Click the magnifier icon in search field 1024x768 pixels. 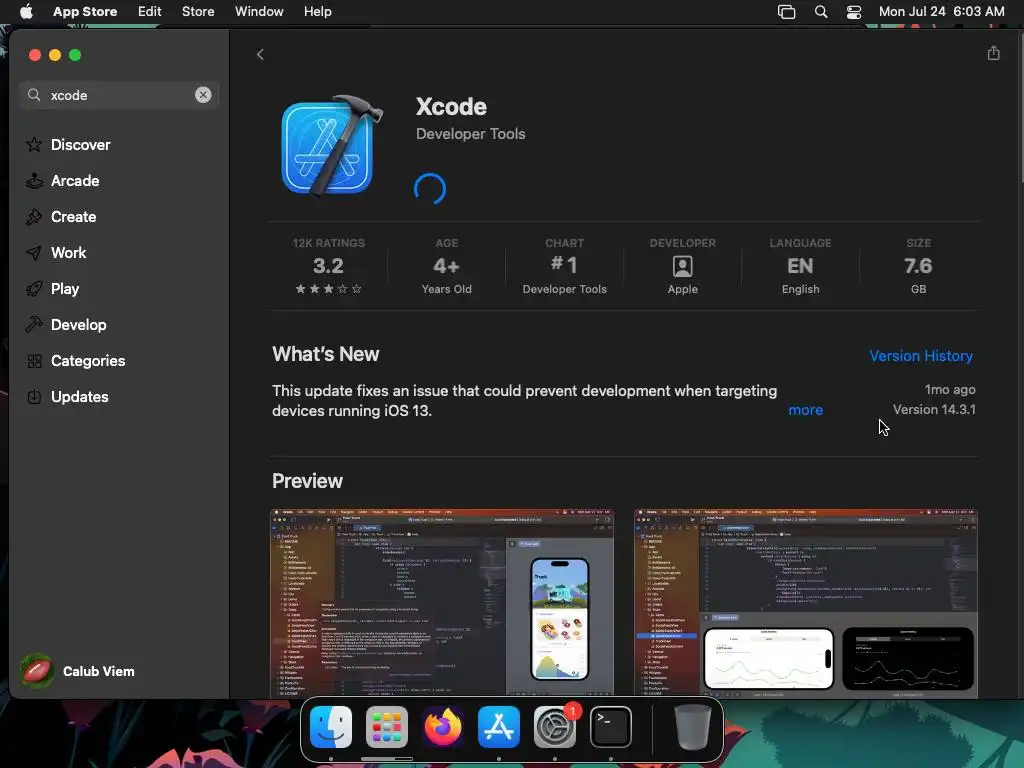pos(34,95)
